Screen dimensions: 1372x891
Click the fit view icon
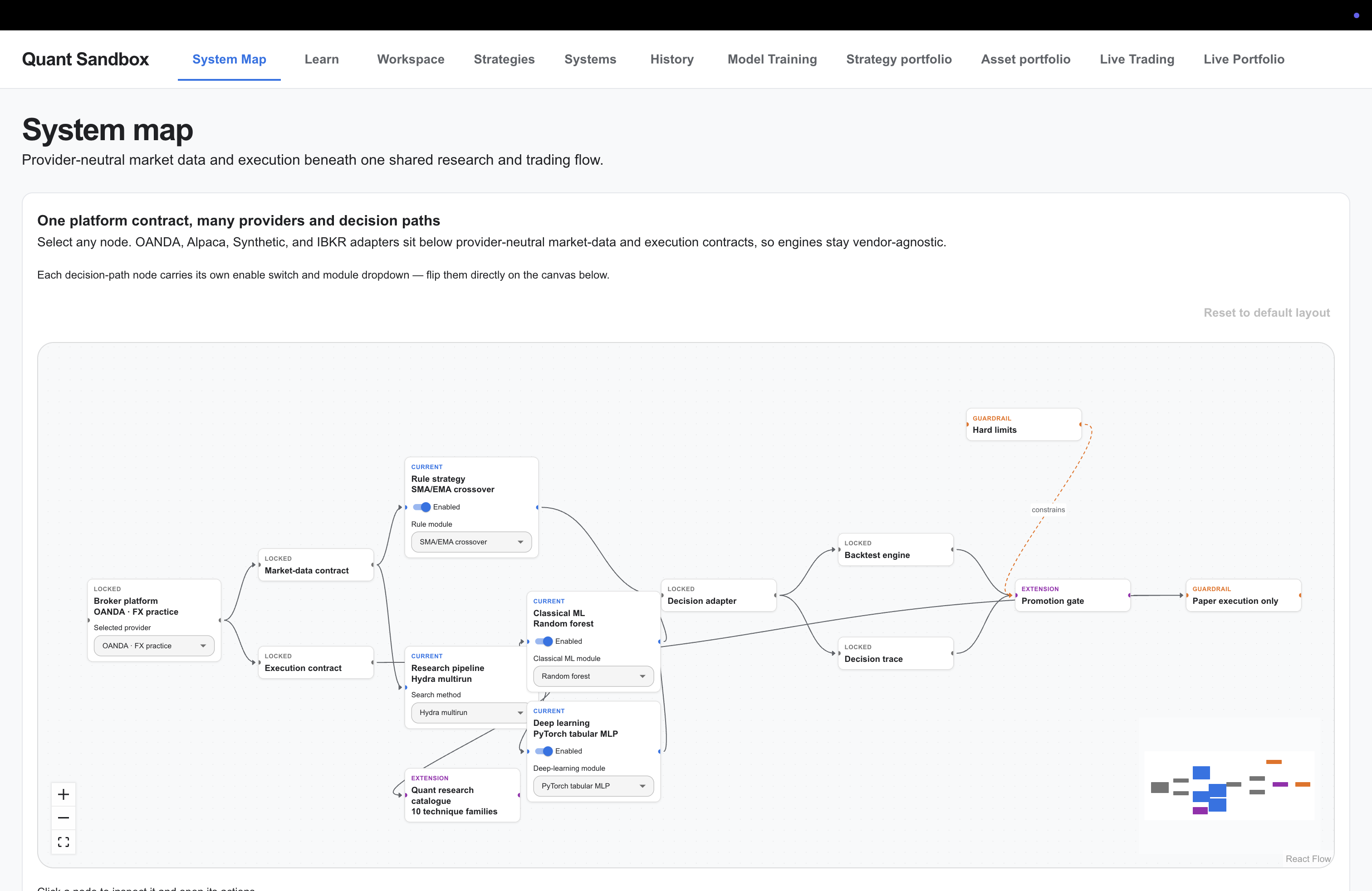click(64, 842)
